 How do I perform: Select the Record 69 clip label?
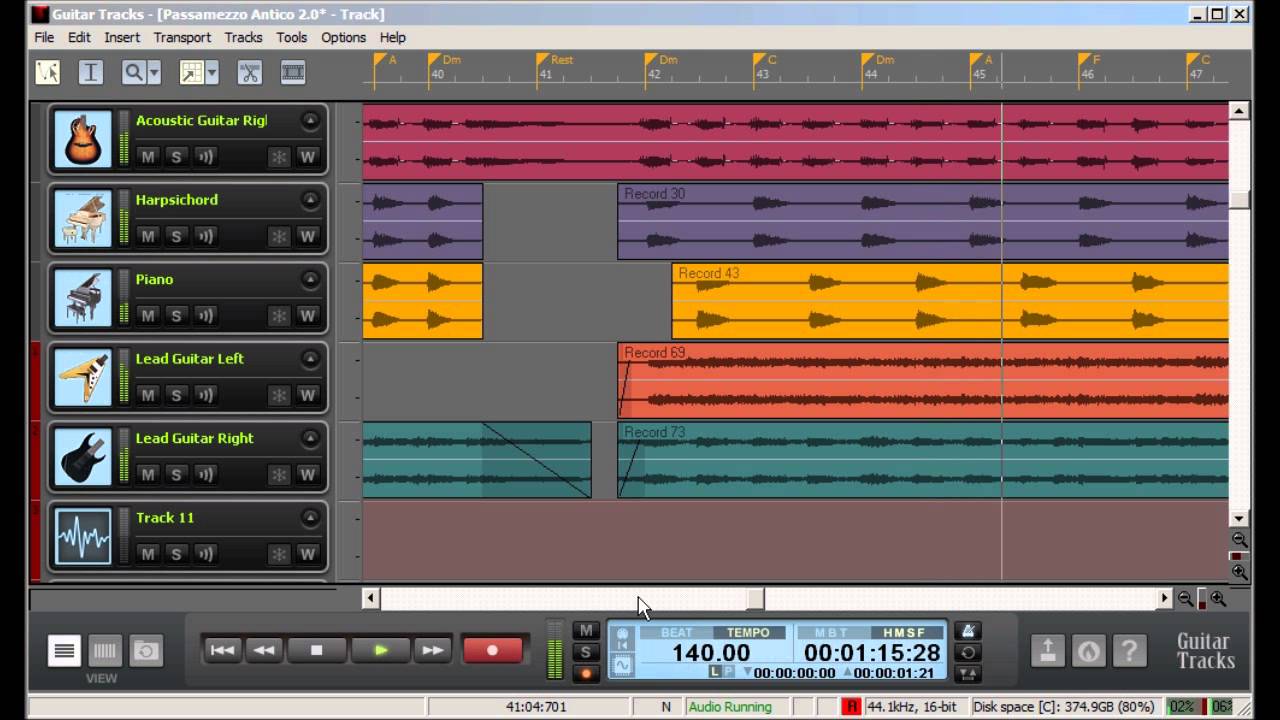click(655, 353)
